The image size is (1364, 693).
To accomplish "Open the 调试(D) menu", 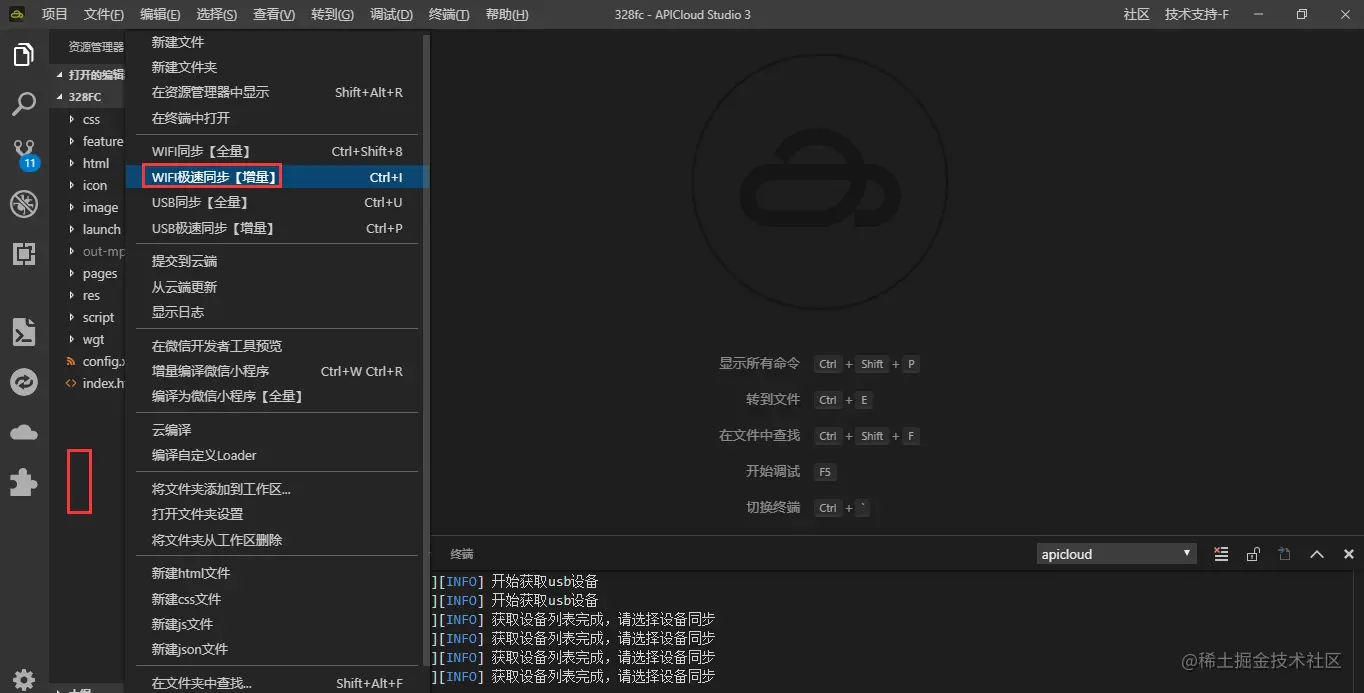I will [391, 14].
